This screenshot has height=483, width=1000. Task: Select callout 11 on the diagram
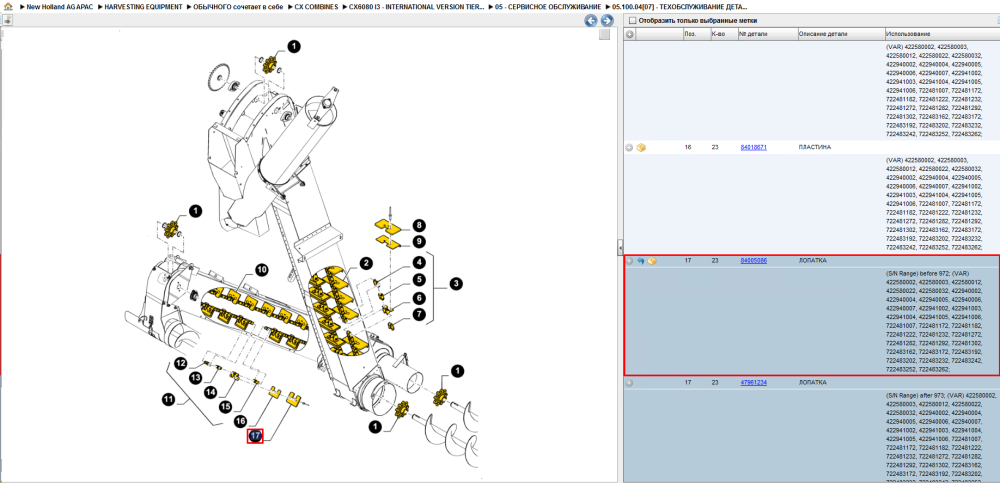[168, 400]
